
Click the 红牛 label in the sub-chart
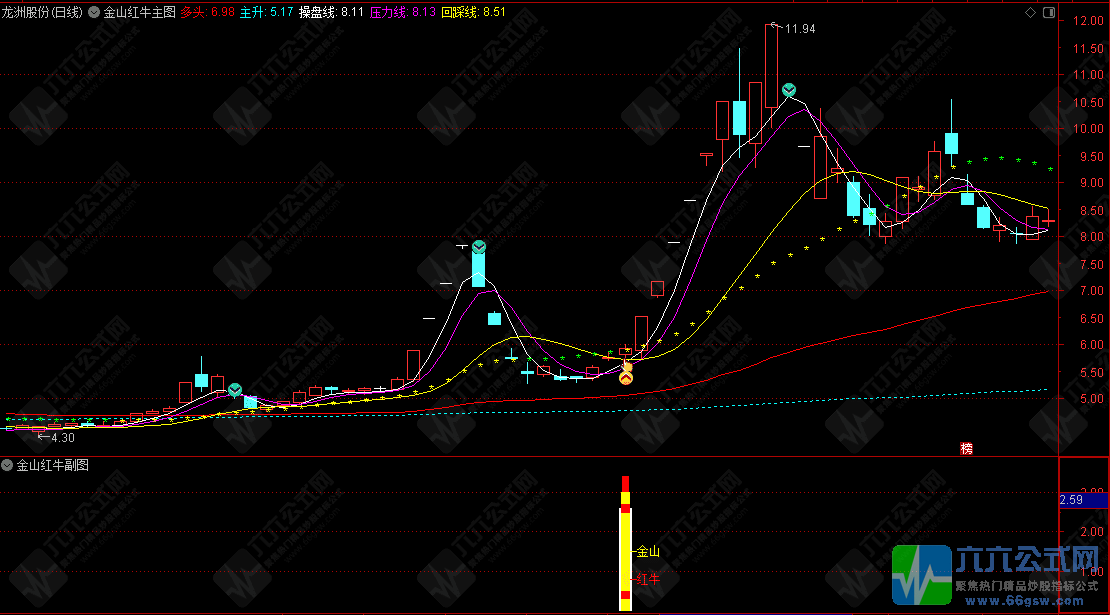[648, 579]
